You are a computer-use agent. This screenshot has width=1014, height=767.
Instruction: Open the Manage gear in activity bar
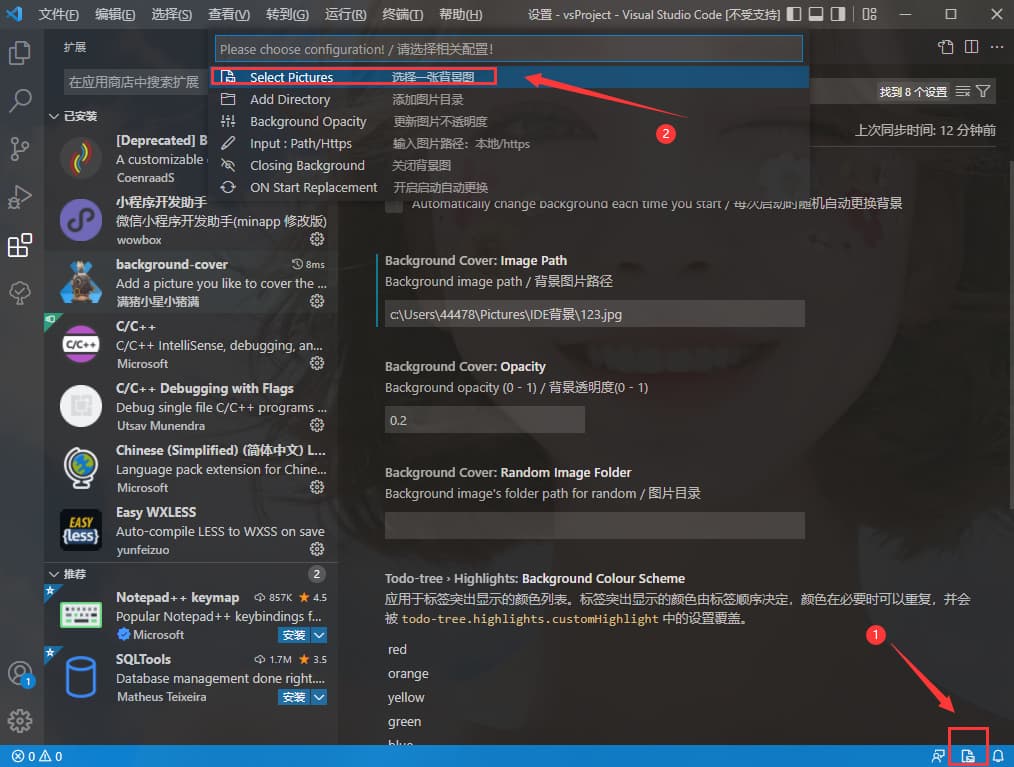pyautogui.click(x=20, y=720)
